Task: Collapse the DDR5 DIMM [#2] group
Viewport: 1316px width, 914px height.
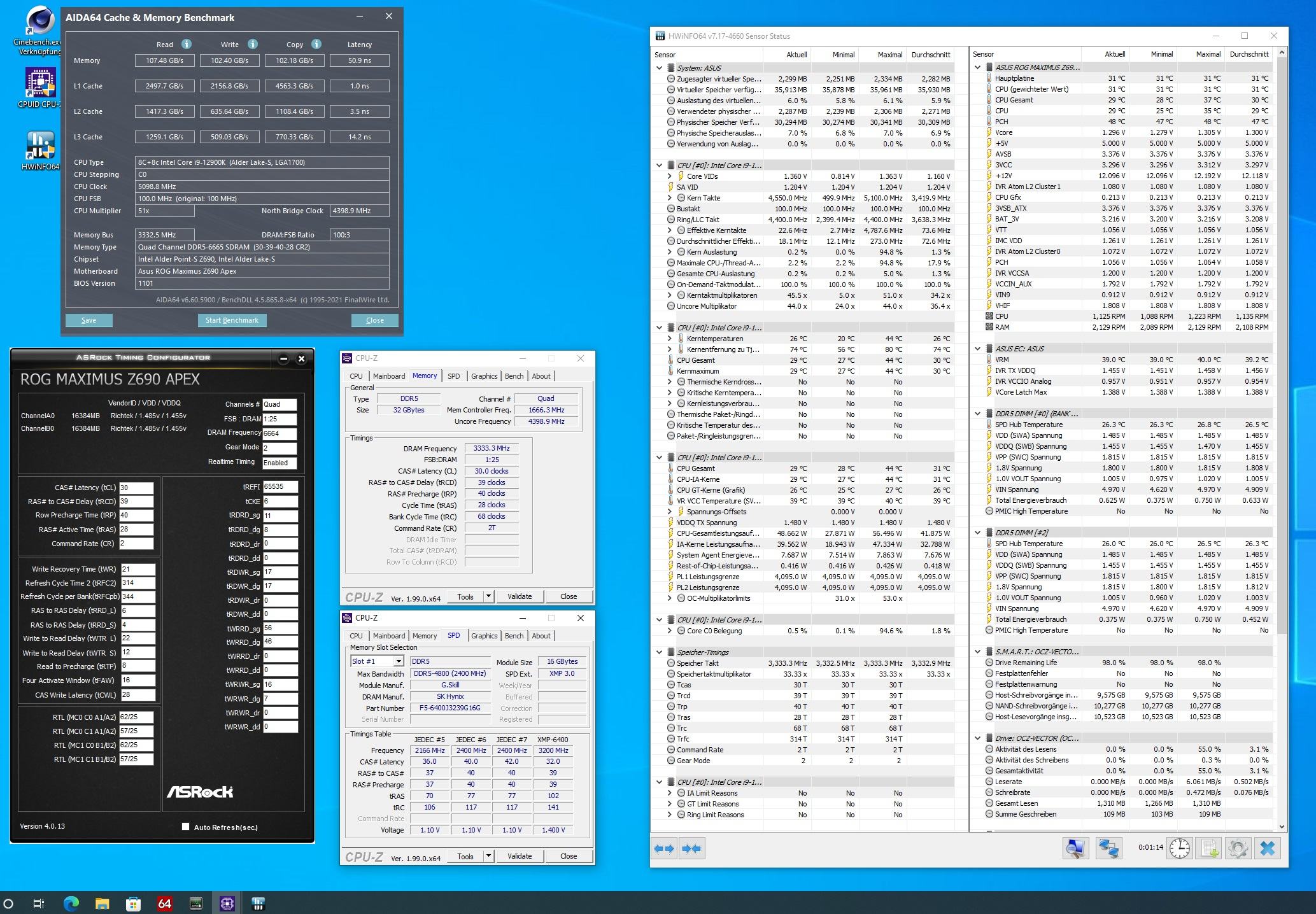Action: coord(977,532)
